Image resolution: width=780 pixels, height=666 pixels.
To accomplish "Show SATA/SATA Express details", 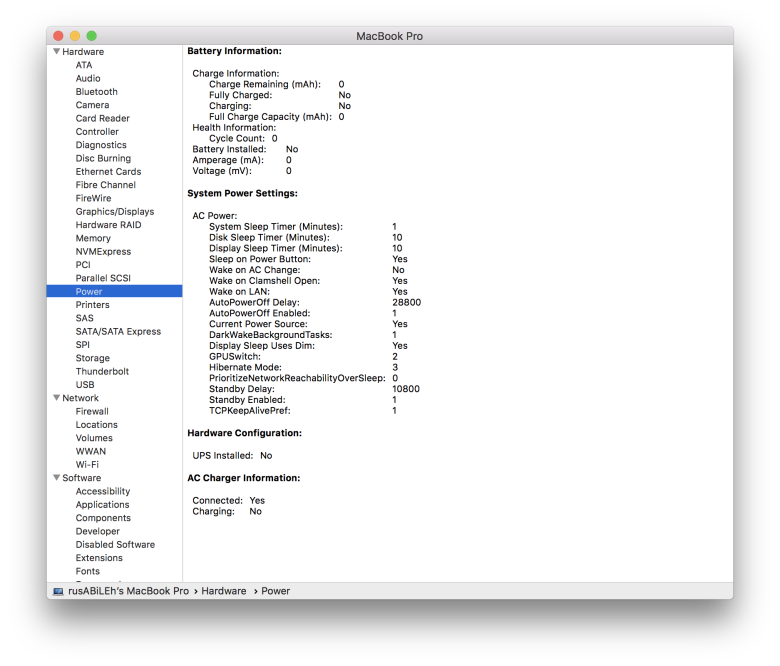I will tap(118, 331).
